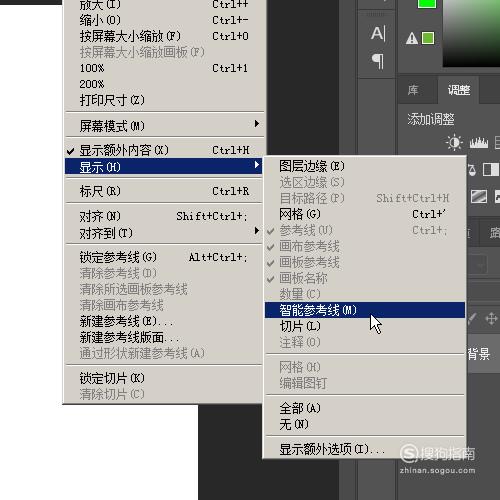This screenshot has width=500, height=500.
Task: Toggle 网格(G) Ctrl+' in submenu
Action: pyautogui.click(x=365, y=214)
